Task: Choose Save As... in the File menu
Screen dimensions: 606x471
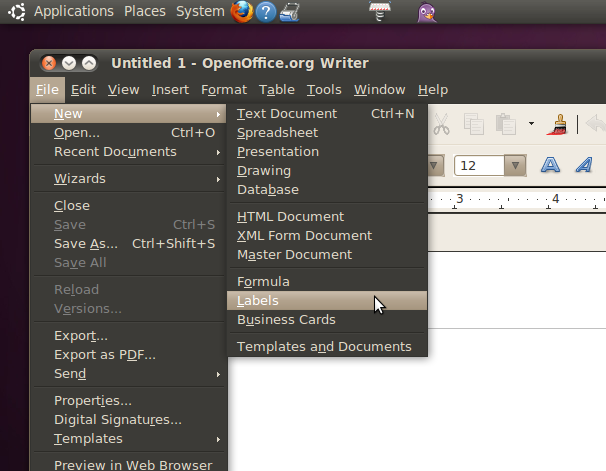Action: point(128,243)
